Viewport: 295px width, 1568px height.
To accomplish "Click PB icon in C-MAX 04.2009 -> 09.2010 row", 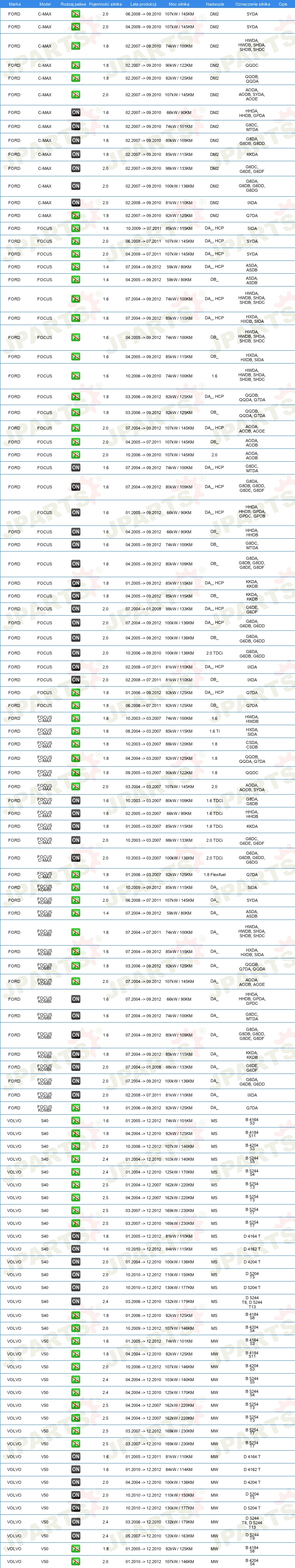I will 75,27.
